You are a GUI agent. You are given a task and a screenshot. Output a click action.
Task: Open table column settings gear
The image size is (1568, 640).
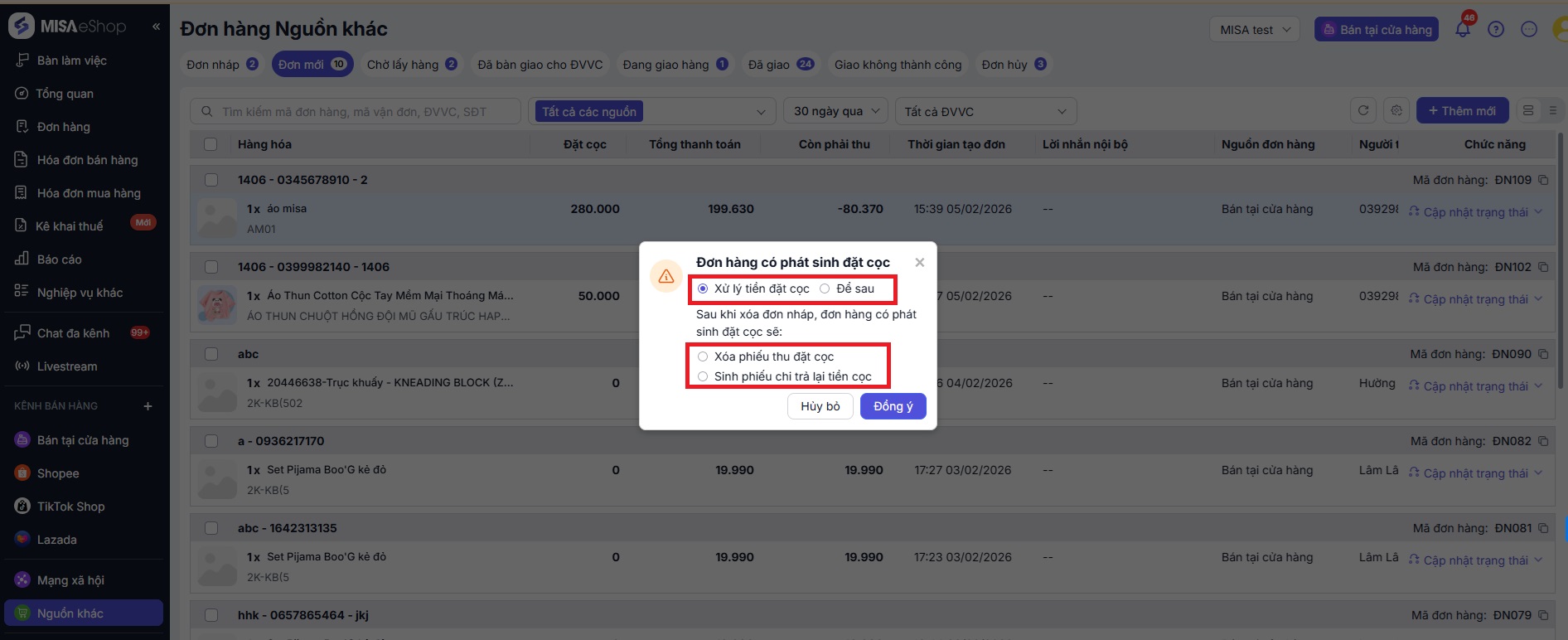(1396, 110)
